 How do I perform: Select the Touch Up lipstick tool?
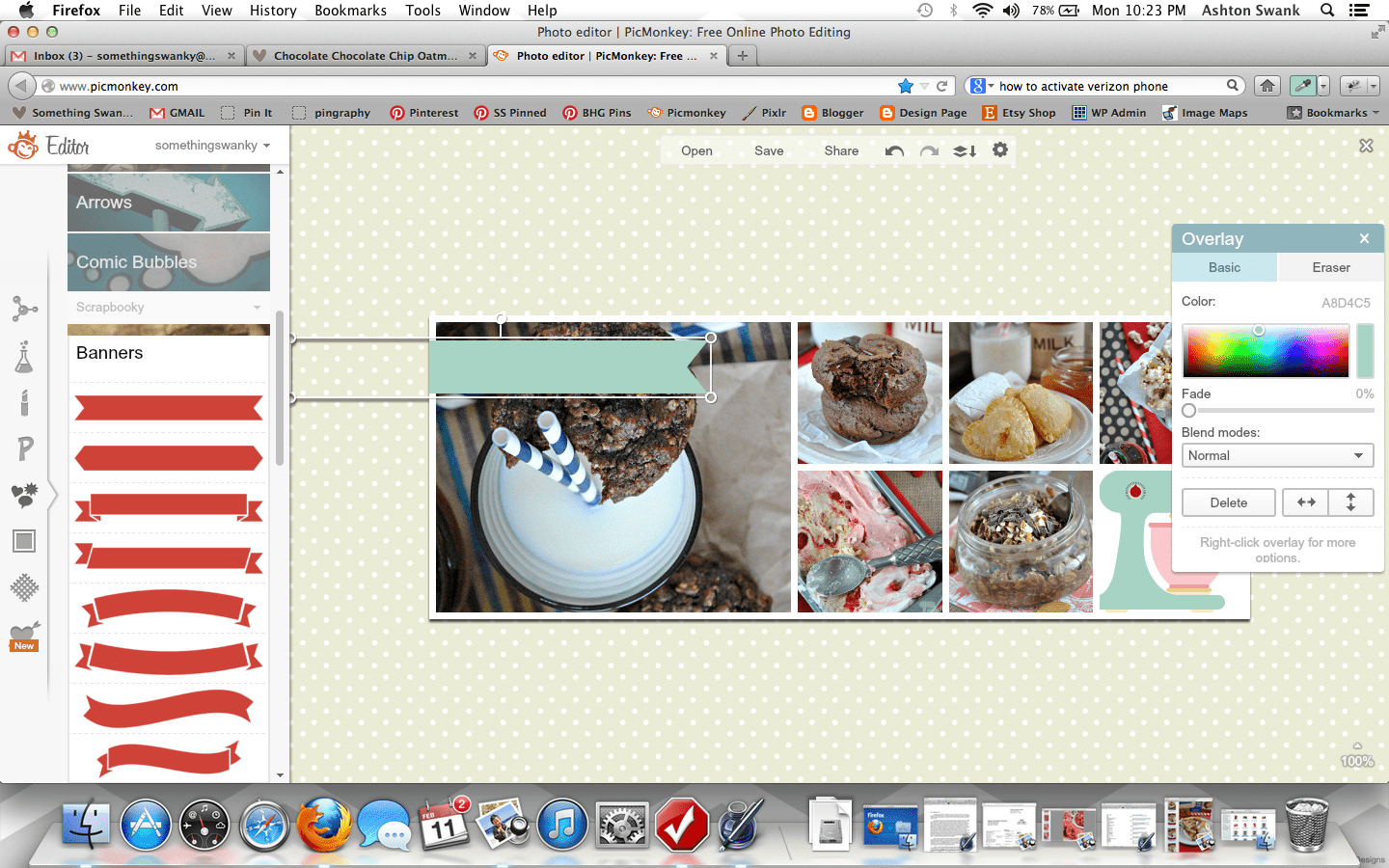point(24,402)
